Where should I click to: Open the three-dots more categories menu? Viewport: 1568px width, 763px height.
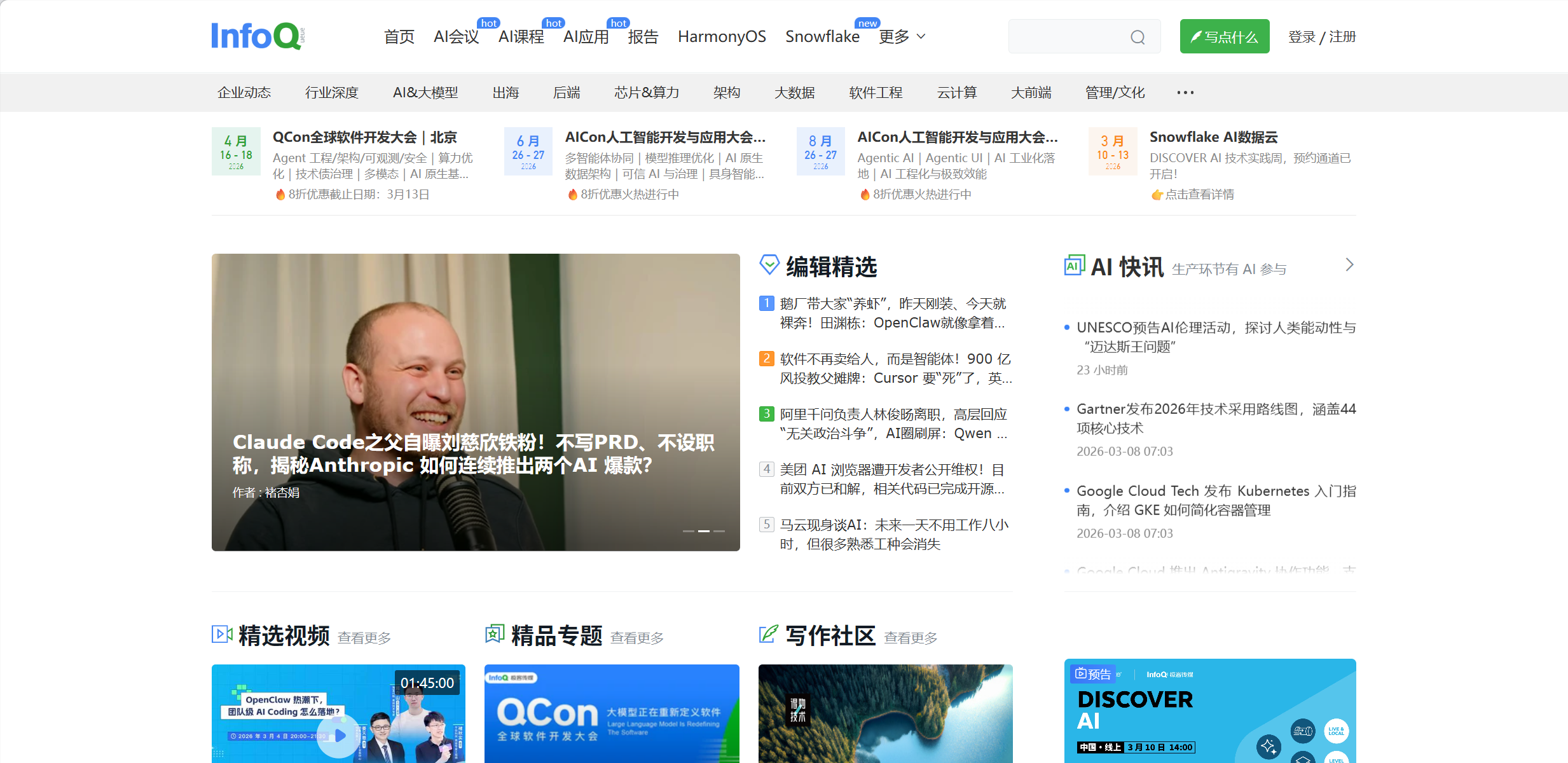tap(1185, 93)
